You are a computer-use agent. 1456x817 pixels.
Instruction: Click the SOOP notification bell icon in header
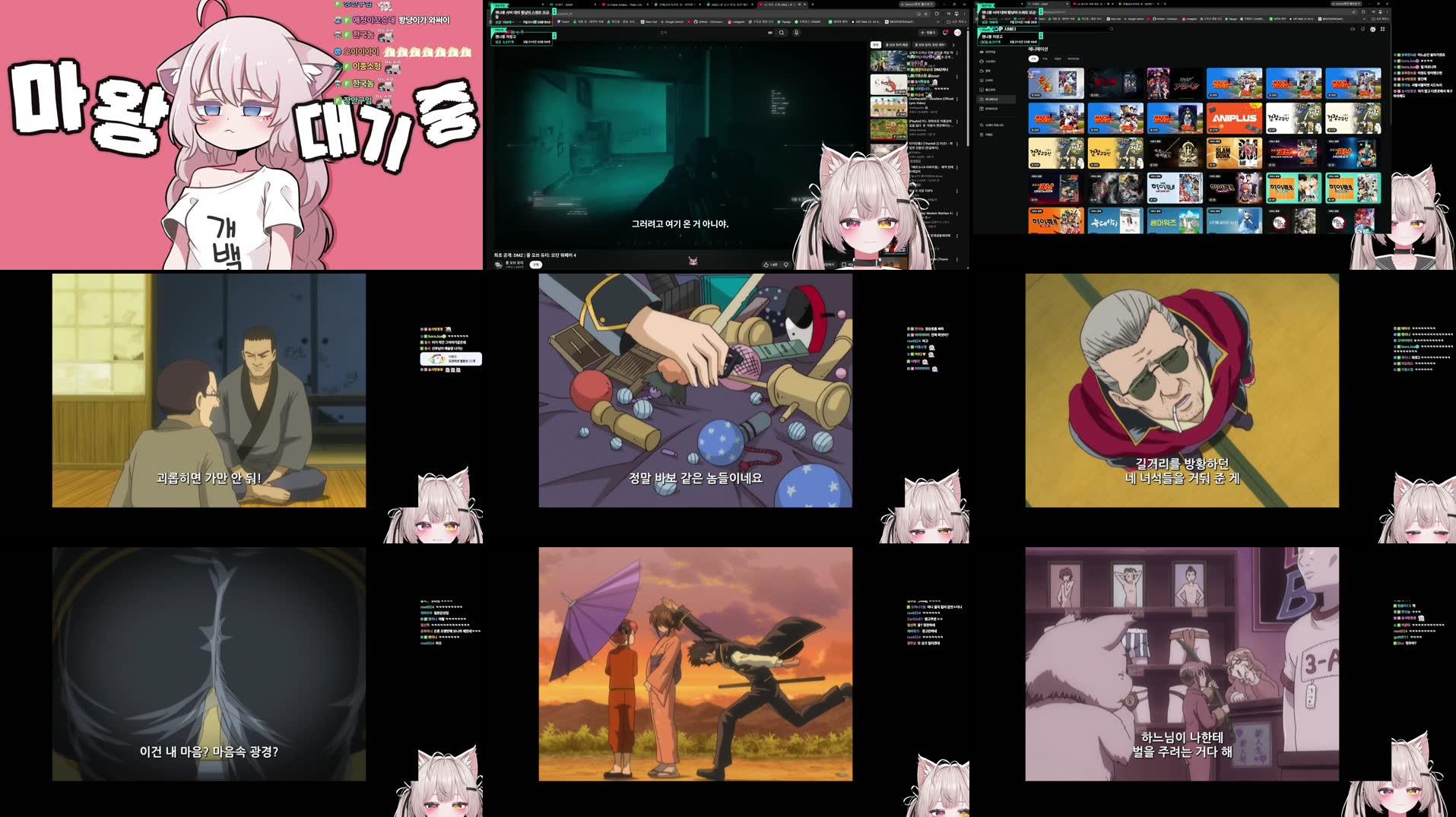coord(1362,29)
